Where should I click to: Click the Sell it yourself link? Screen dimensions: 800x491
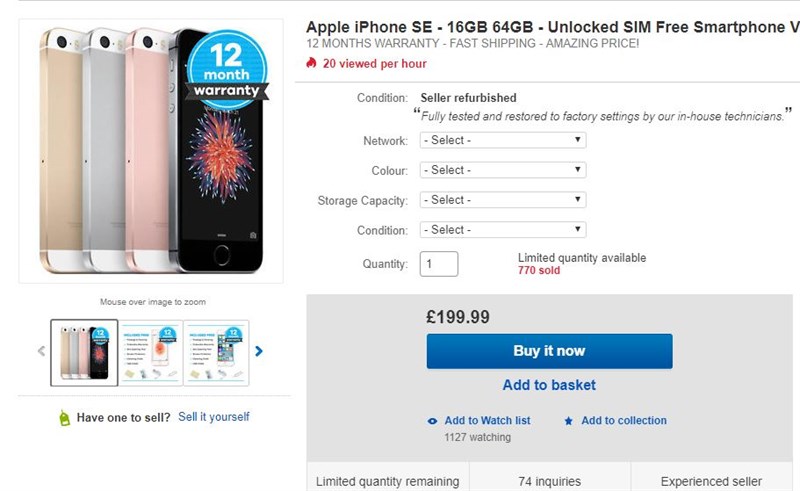214,417
